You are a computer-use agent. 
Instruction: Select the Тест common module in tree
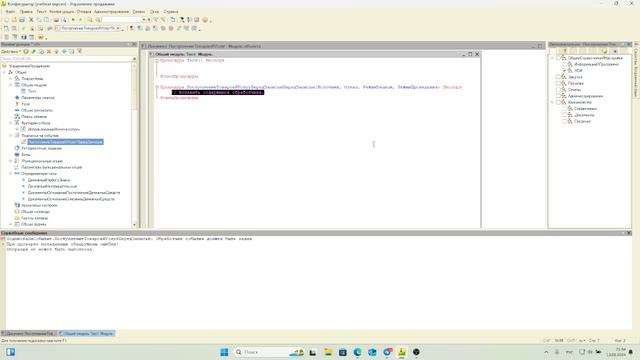pos(32,91)
